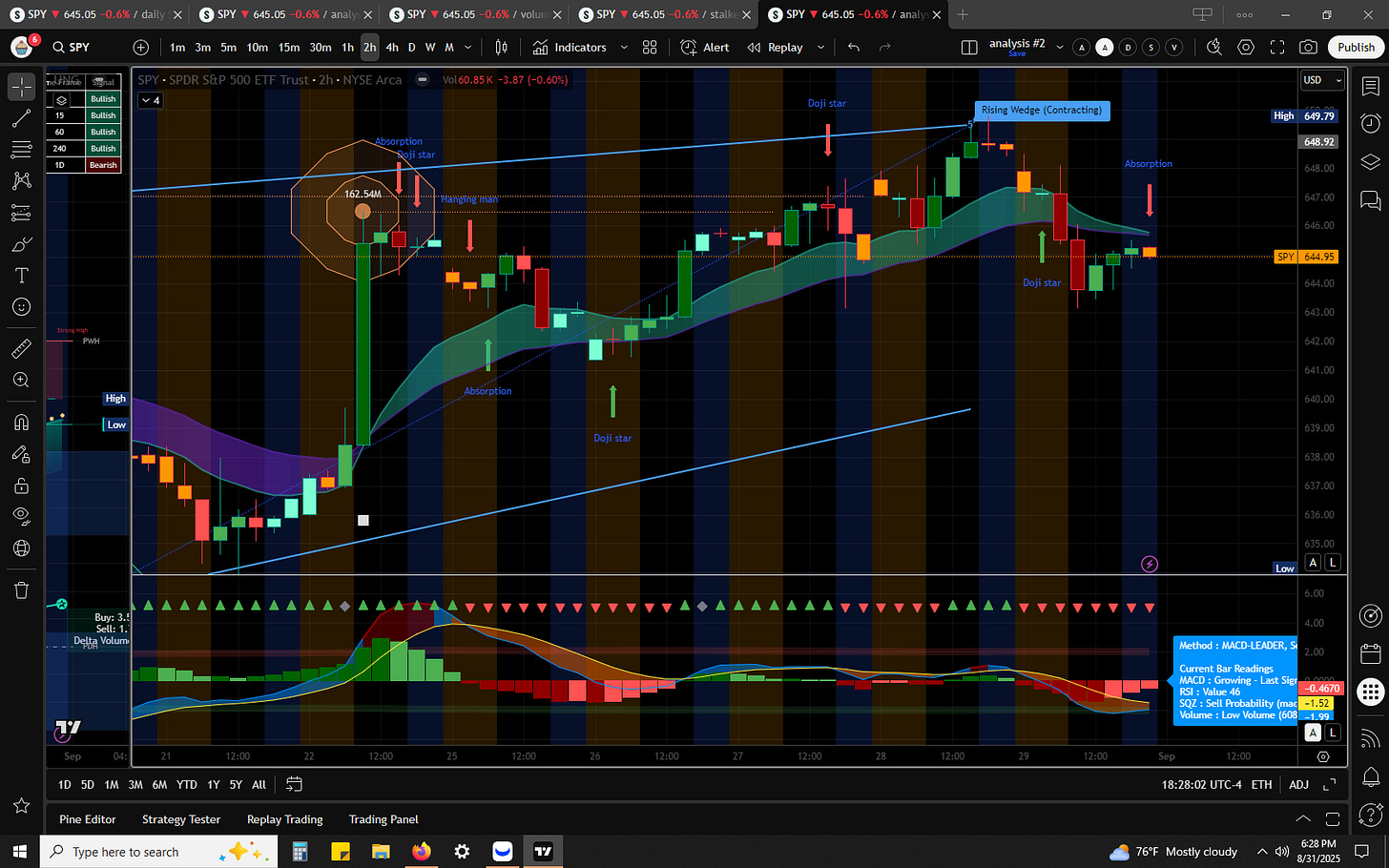Open the USD currency dropdown
1389x868 pixels.
click(1323, 80)
